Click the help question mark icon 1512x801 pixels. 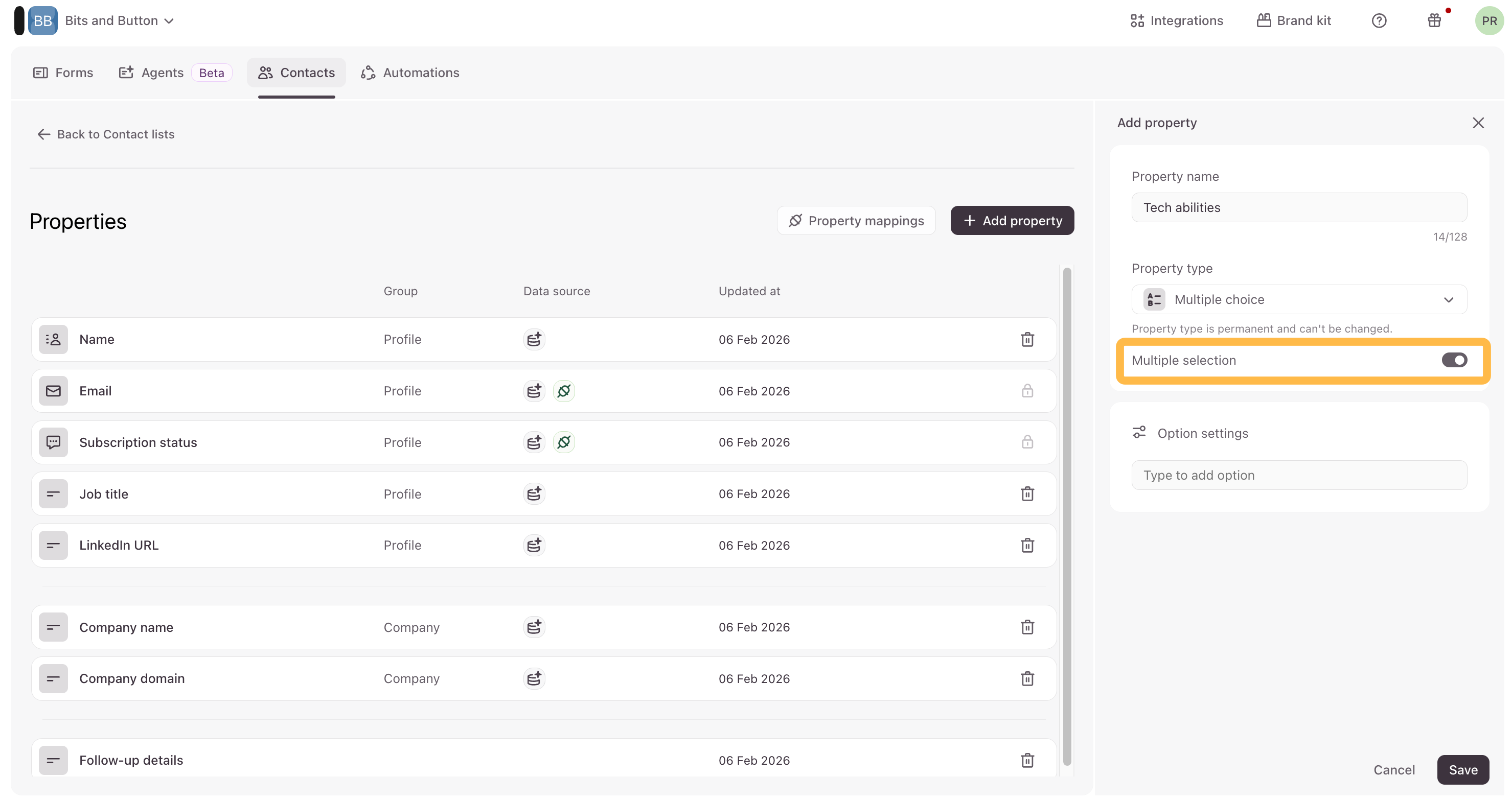coord(1378,21)
